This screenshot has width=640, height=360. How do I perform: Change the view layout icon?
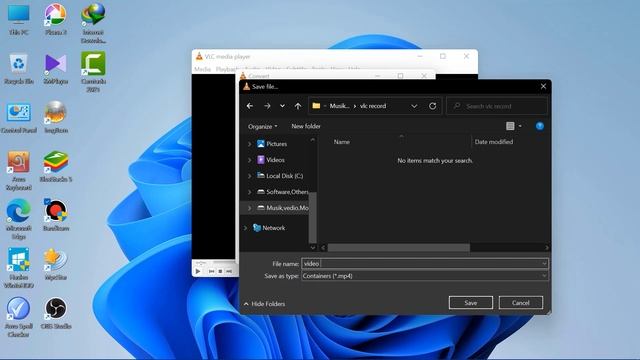click(510, 126)
